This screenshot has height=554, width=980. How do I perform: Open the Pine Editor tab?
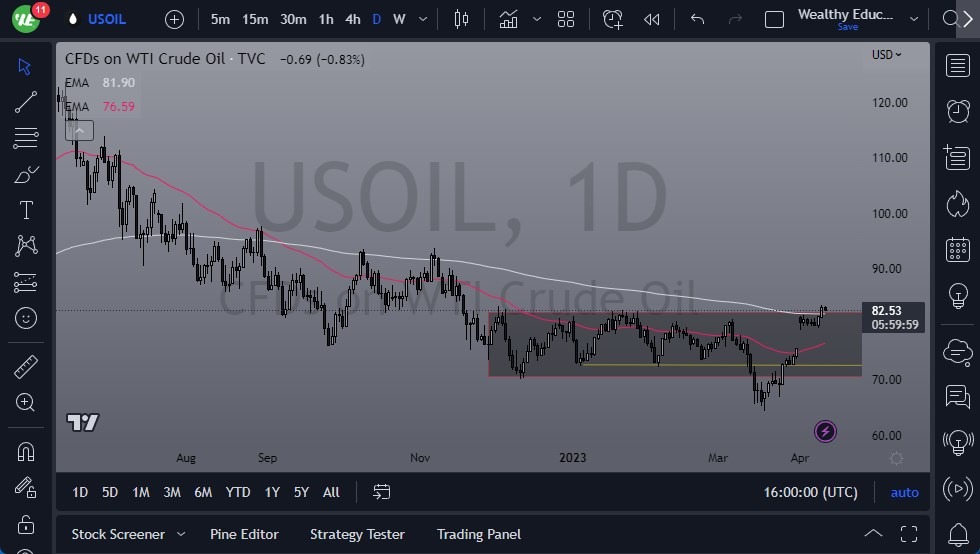pyautogui.click(x=244, y=534)
